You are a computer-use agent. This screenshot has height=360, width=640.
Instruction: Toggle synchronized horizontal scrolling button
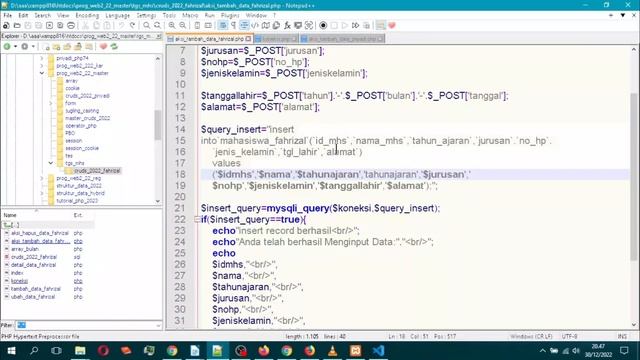pos(208,25)
